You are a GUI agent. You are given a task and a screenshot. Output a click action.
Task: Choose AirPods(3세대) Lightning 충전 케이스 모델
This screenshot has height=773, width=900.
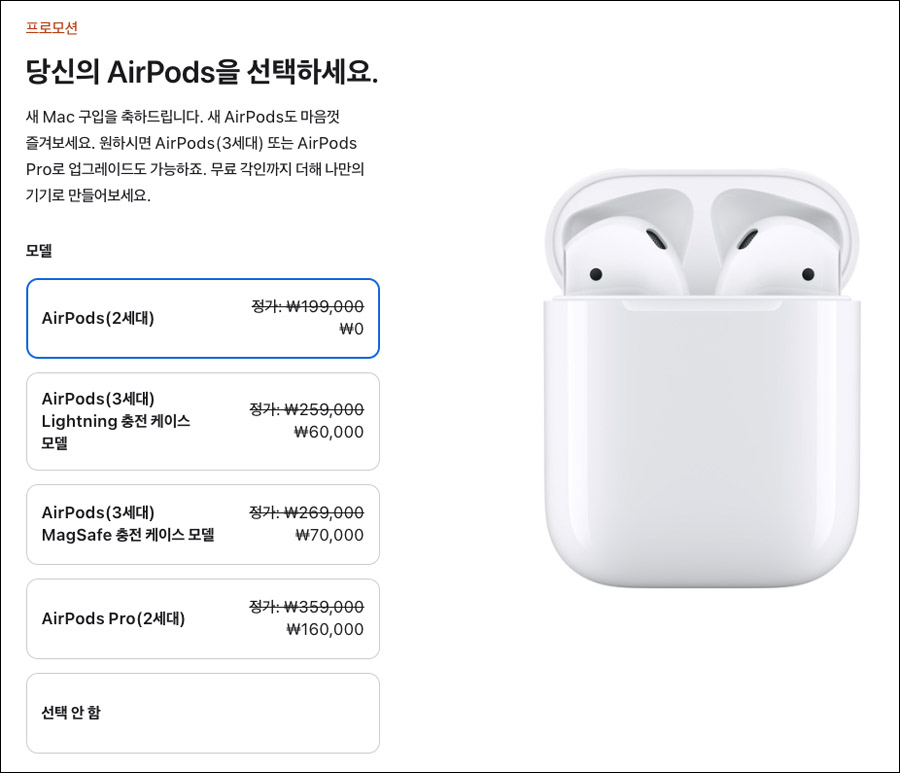[x=203, y=421]
